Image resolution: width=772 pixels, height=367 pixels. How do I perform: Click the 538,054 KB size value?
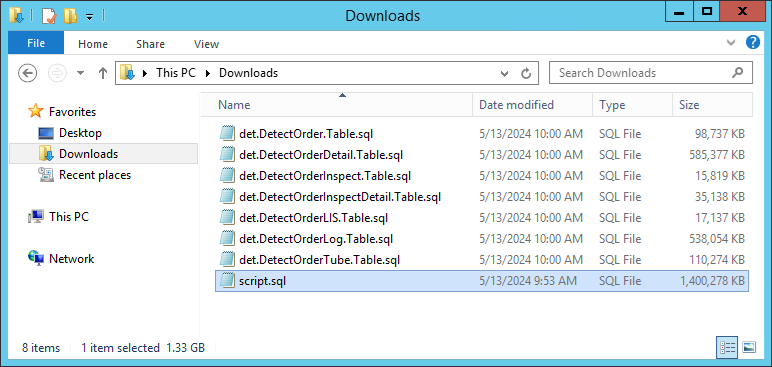pos(717,239)
